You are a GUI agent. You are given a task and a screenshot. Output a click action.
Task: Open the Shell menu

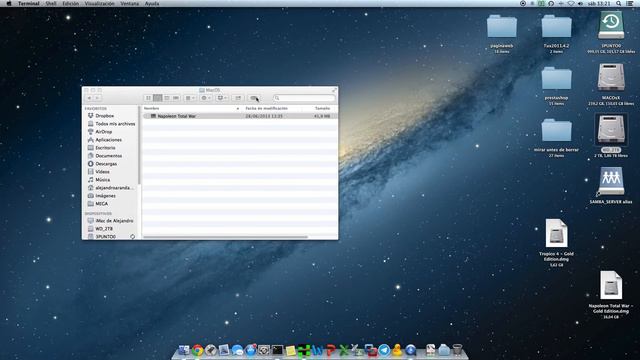[51, 3]
